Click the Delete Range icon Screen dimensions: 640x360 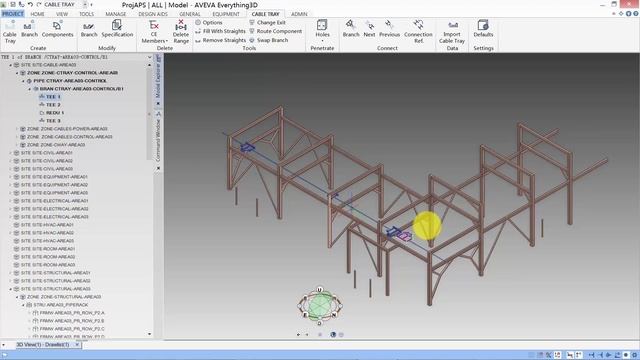pyautogui.click(x=181, y=31)
